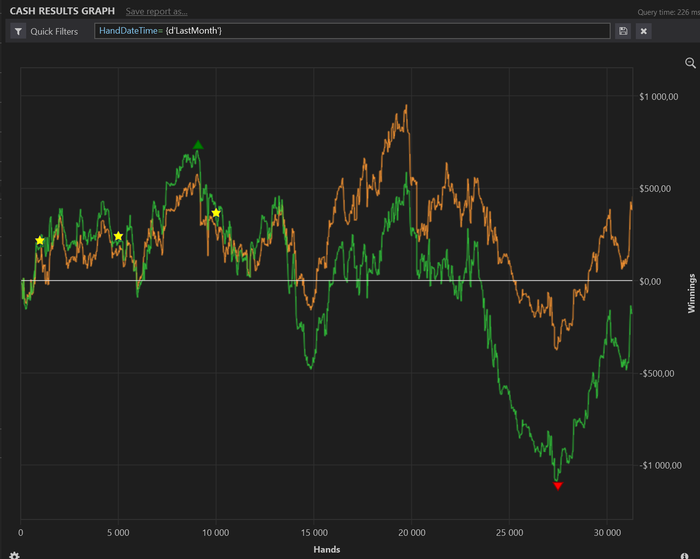Click the '30 000' x-axis label
Screen dimensions: 700x559
(x=607, y=533)
